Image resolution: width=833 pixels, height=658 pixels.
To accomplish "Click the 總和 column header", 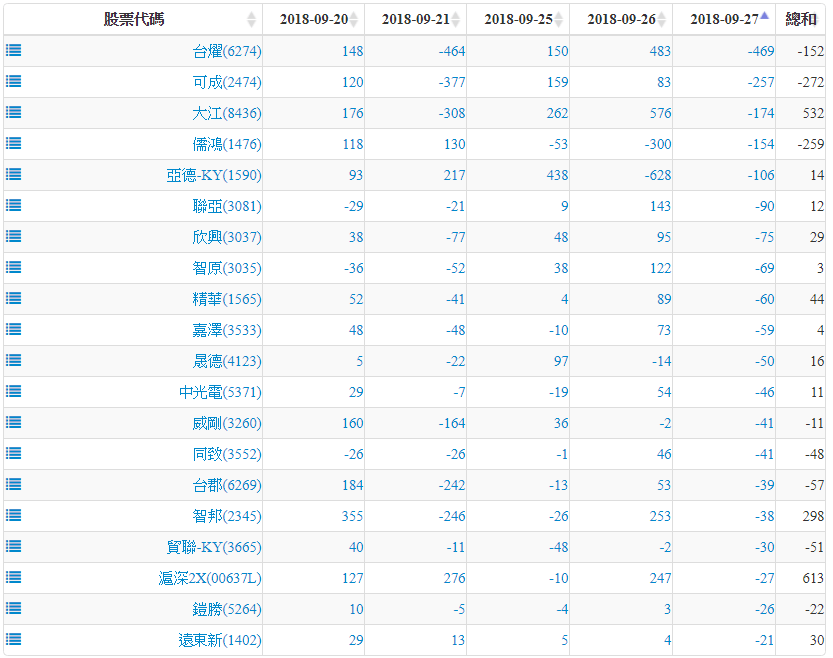I will point(800,19).
